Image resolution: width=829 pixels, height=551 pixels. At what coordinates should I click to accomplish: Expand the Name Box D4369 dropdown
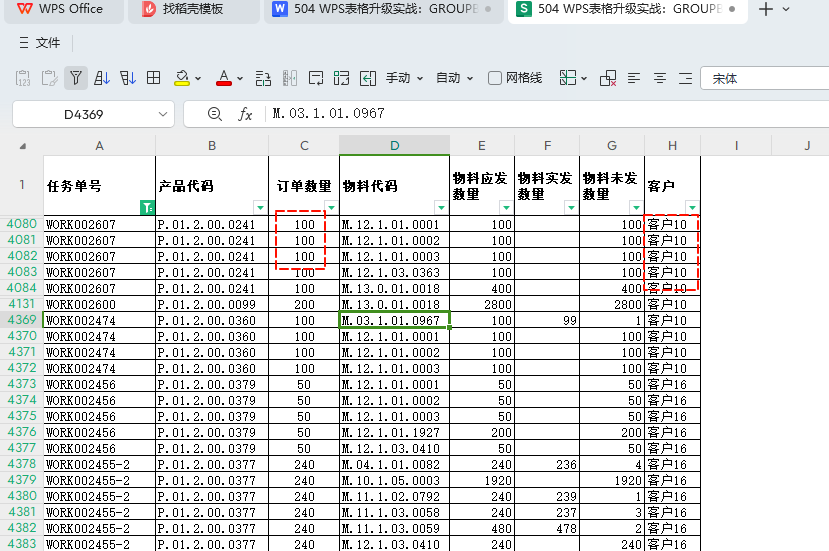coord(163,114)
